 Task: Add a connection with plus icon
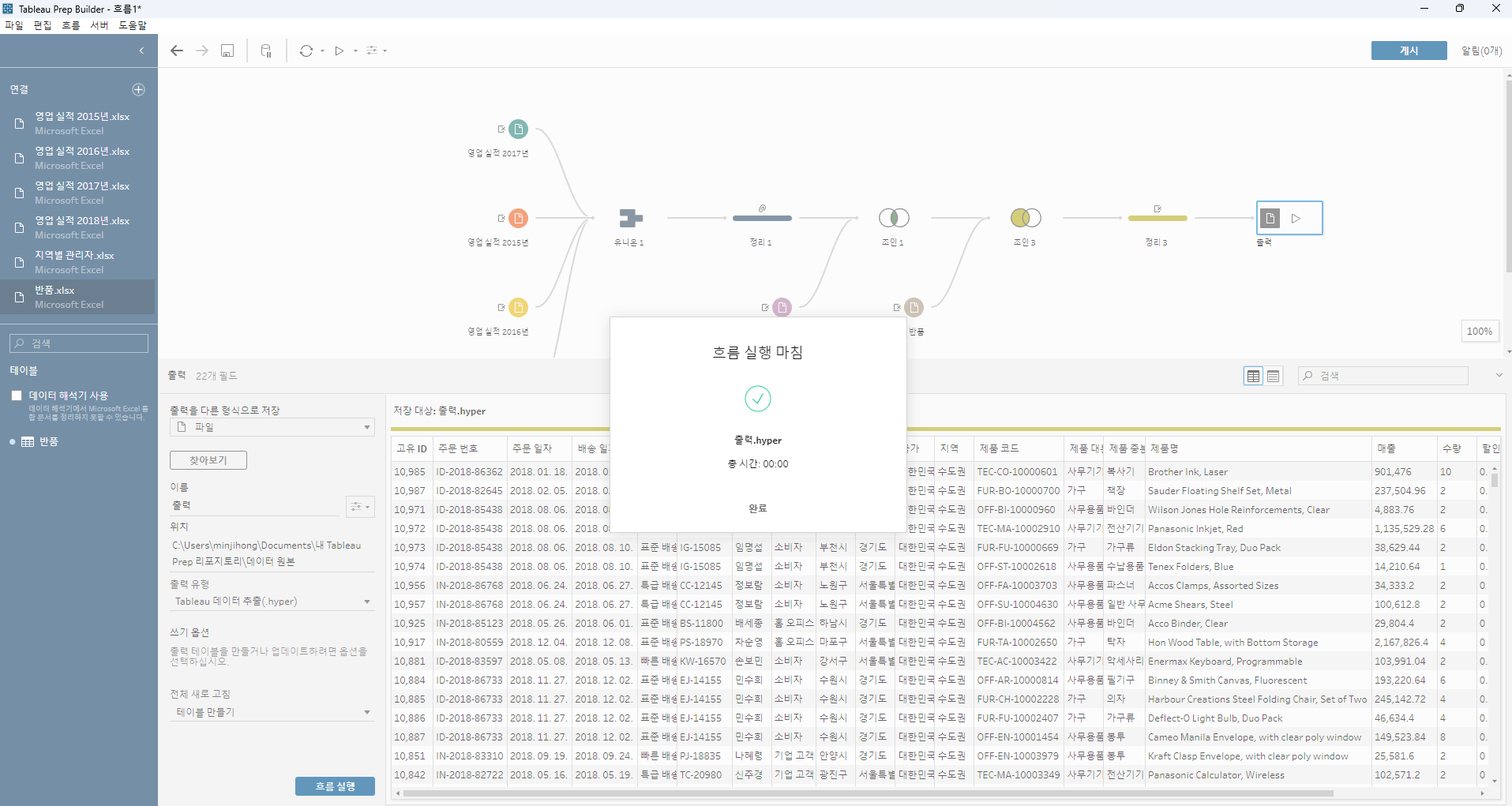tap(138, 89)
